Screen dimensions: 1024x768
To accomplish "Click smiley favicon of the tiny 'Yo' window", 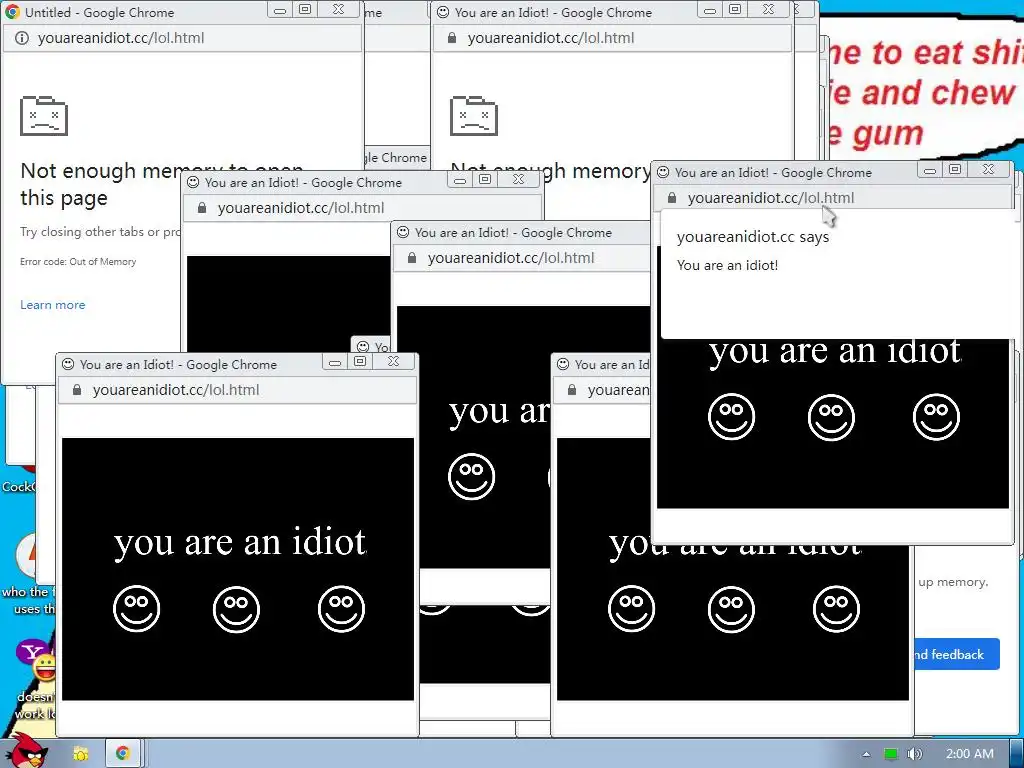I will pyautogui.click(x=363, y=346).
